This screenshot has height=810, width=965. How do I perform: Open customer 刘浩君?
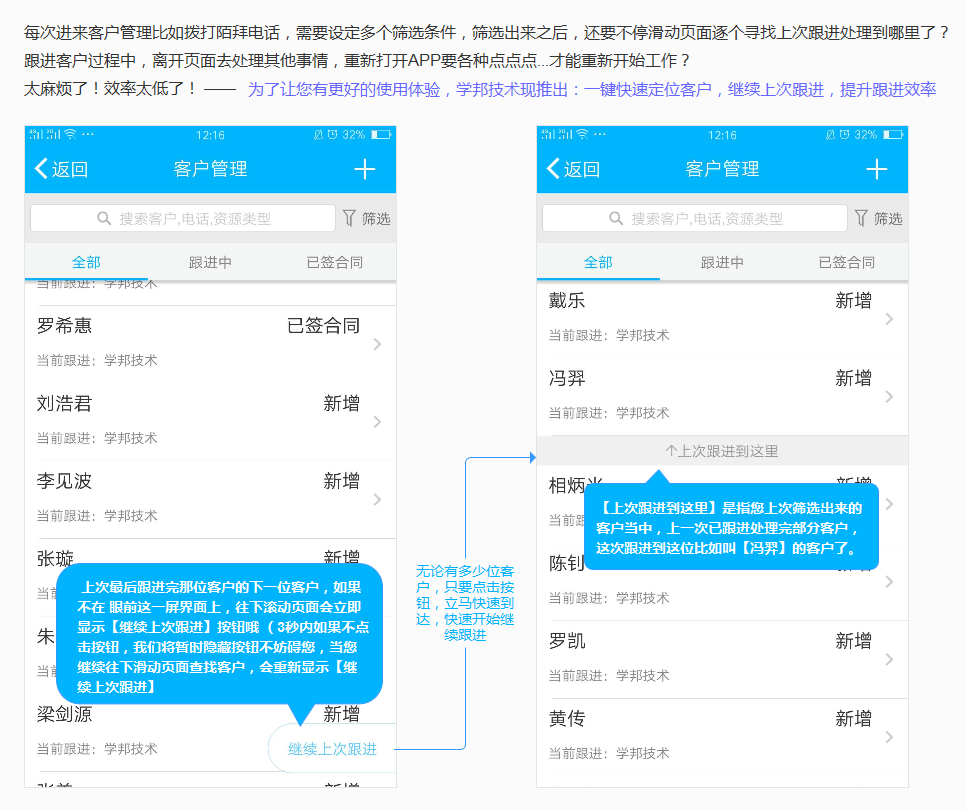210,422
